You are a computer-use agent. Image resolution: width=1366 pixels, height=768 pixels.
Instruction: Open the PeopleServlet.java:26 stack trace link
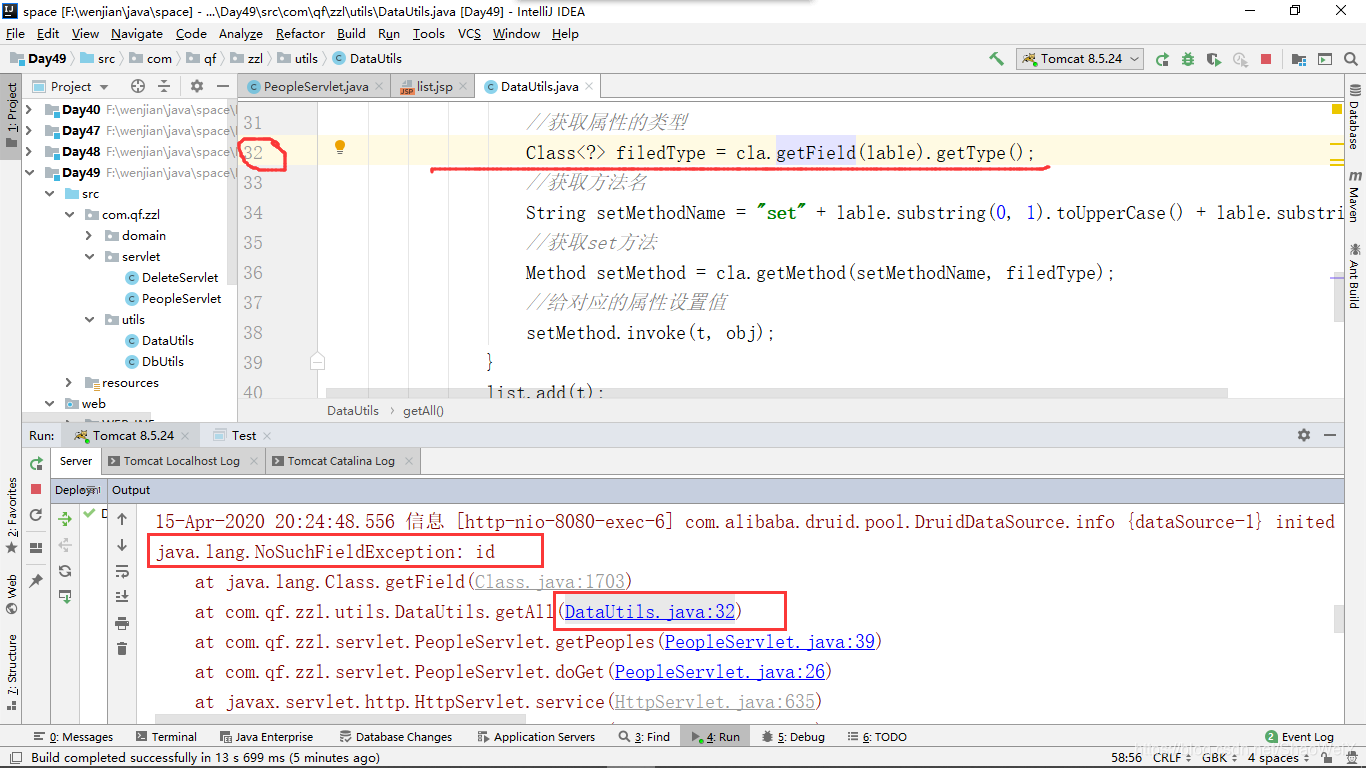[719, 672]
